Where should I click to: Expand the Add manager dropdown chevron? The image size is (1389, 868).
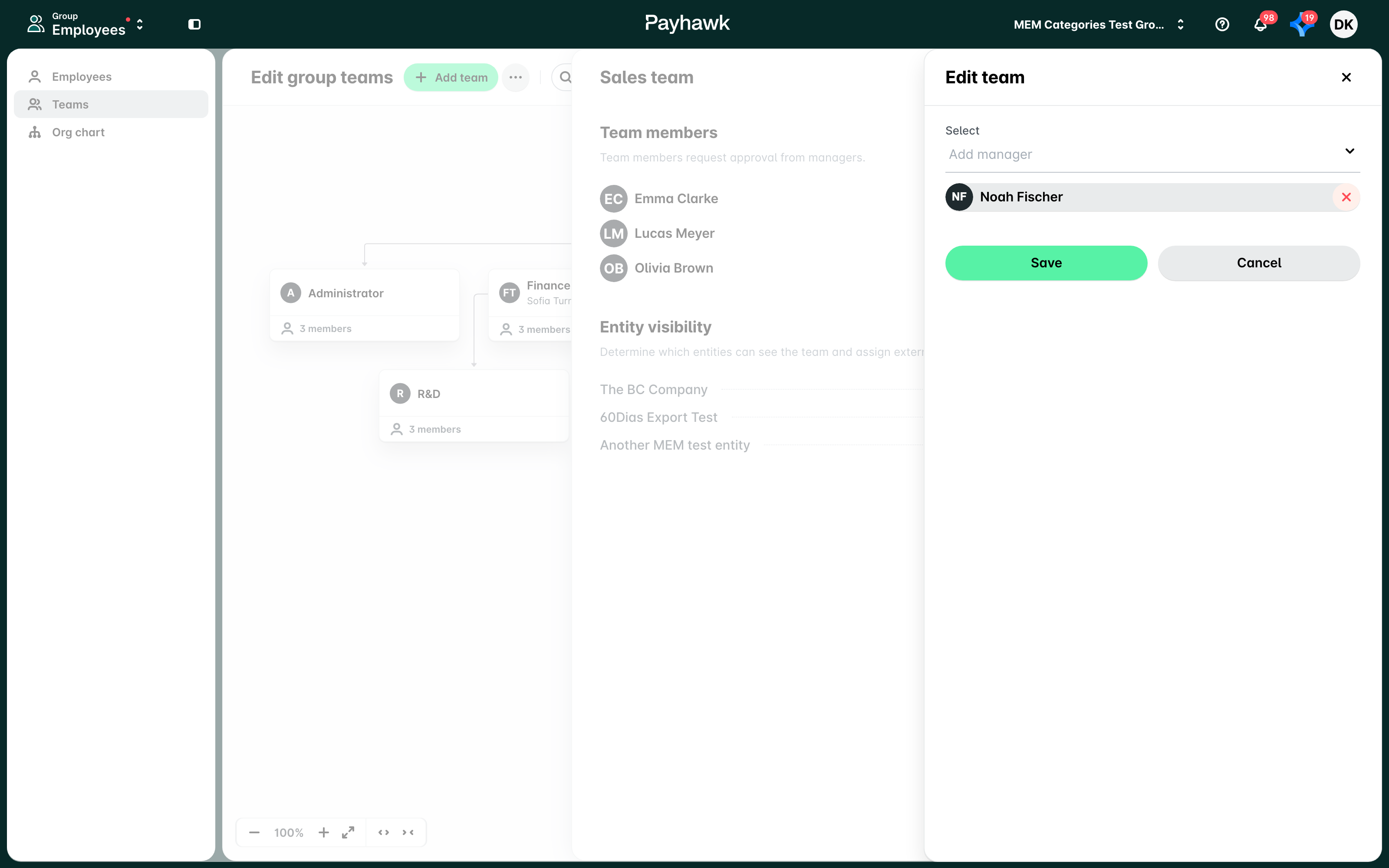click(1350, 151)
